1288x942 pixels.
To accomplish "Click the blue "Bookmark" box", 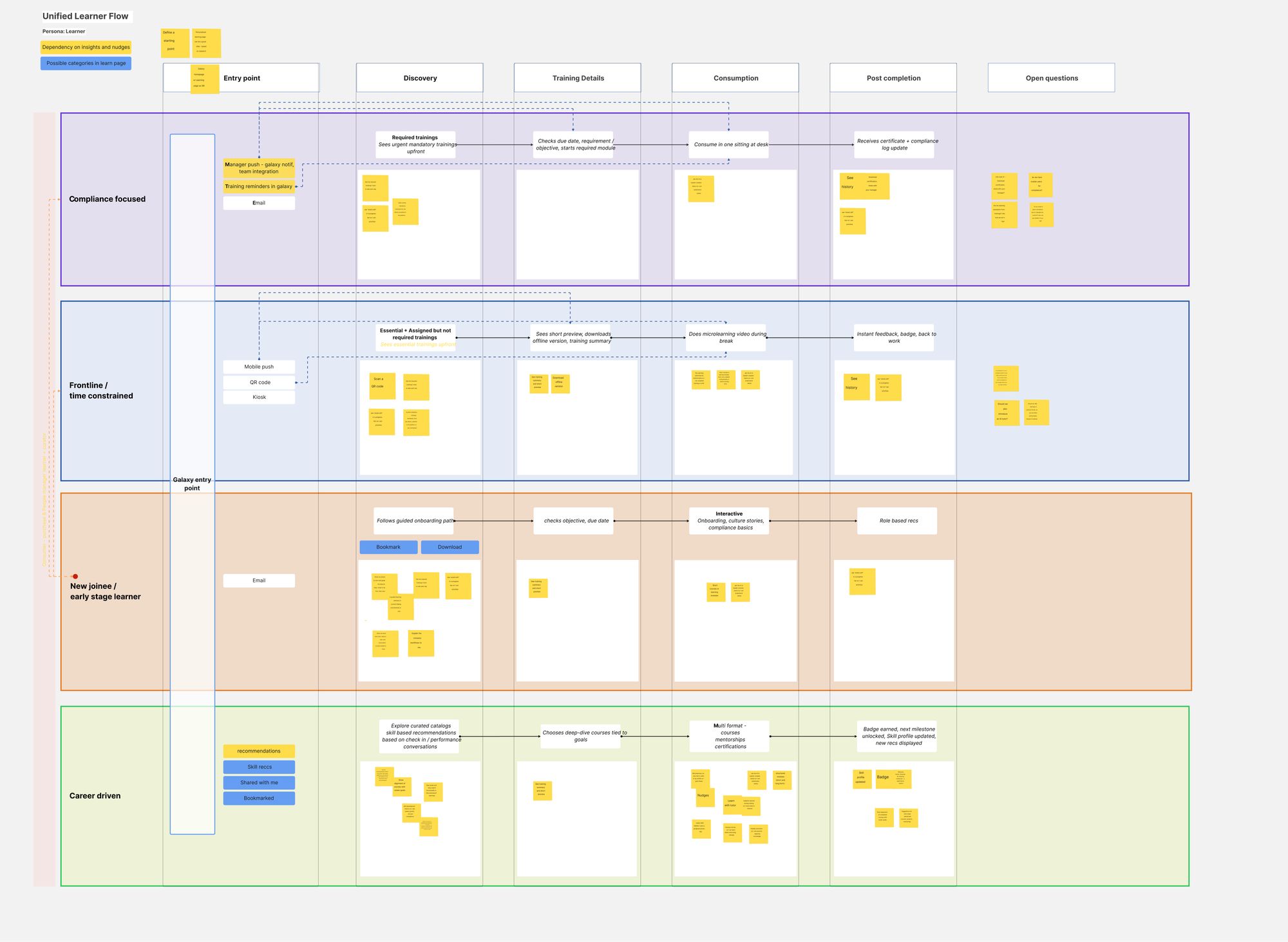I will click(x=388, y=547).
